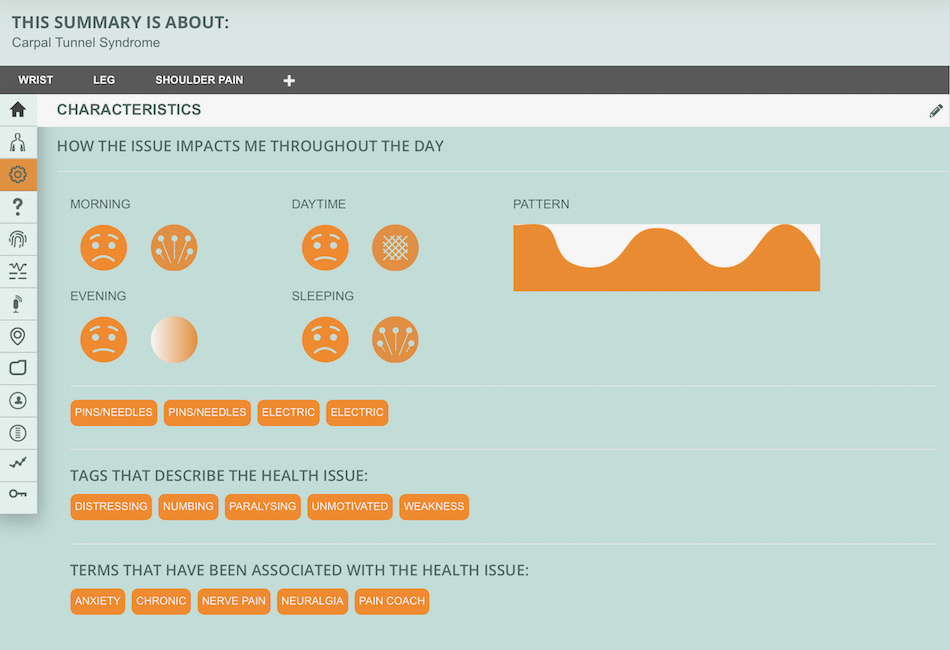Click the home icon in sidebar
Image resolution: width=950 pixels, height=650 pixels.
click(x=18, y=110)
